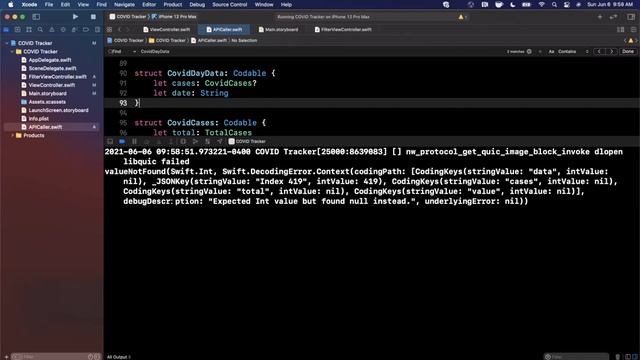Switch to the Main.storyboard tab
The height and width of the screenshot is (360, 640).
[x=278, y=29]
